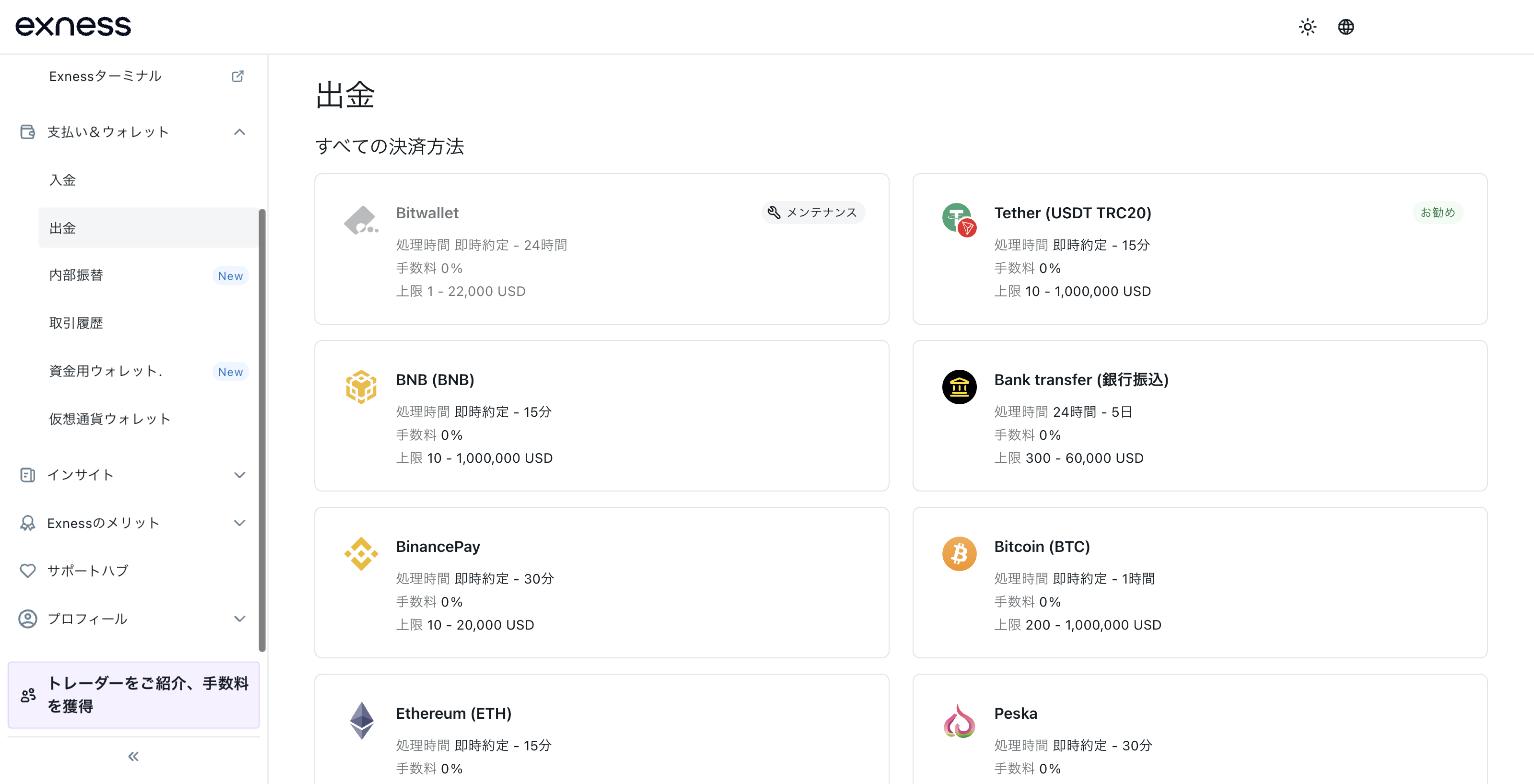Select Ethereum (ETH) withdrawal method

coord(602,729)
